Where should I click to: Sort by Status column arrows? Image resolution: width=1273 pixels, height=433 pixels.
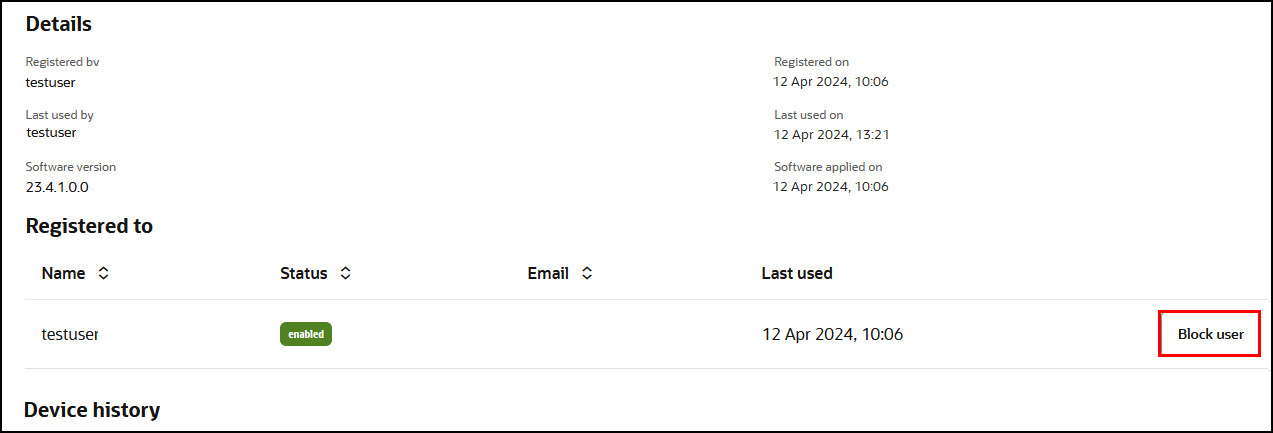(345, 273)
